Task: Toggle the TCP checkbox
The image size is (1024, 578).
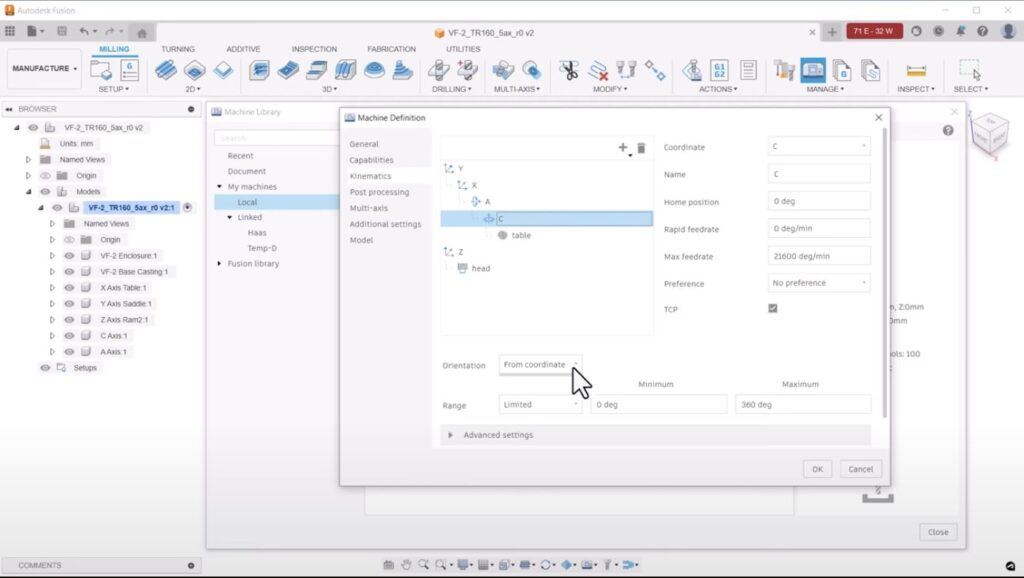Action: [x=773, y=309]
